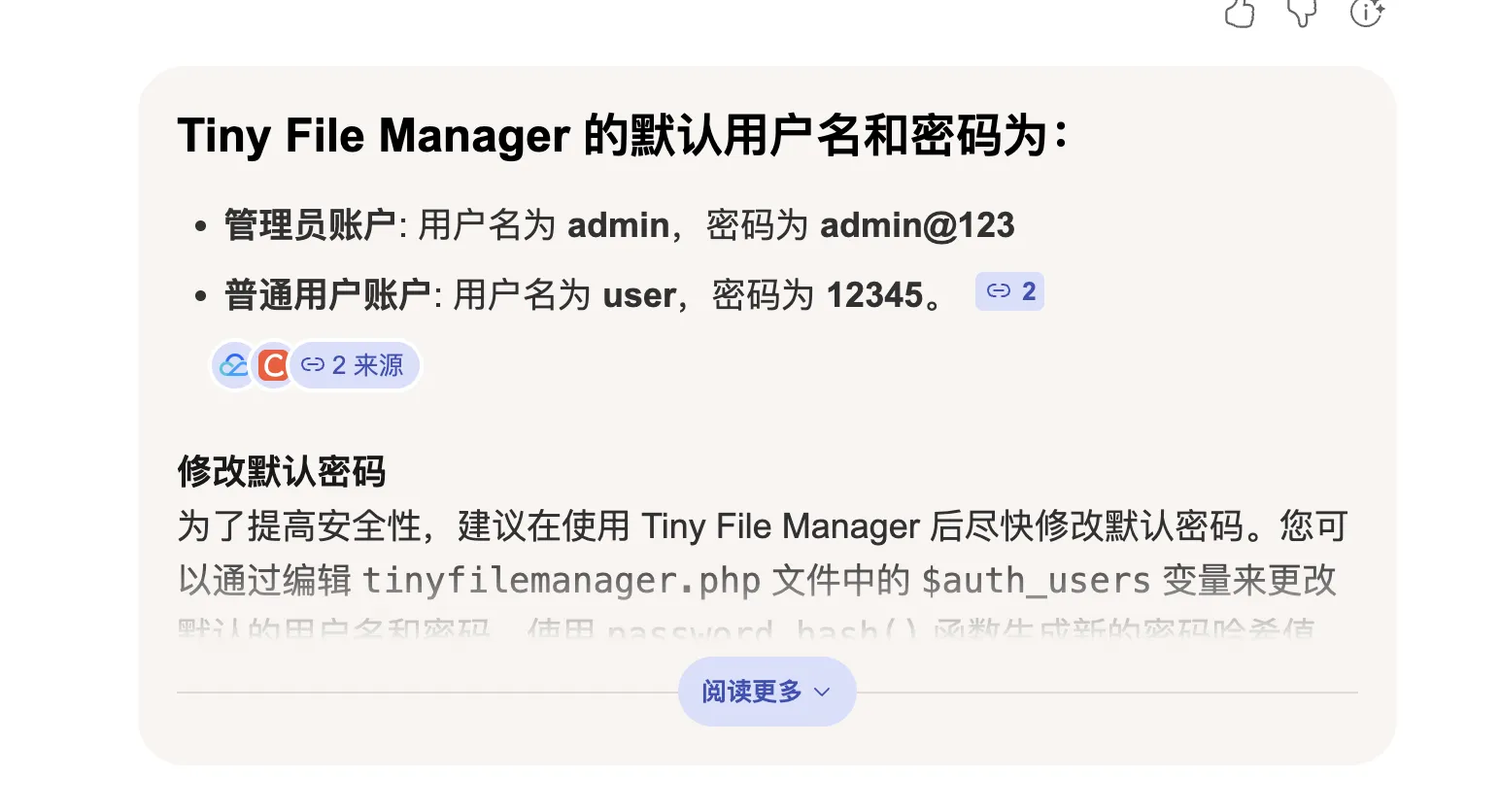The width and height of the screenshot is (1500, 812).
Task: Click the 修改默认密码 subheading
Action: [282, 472]
